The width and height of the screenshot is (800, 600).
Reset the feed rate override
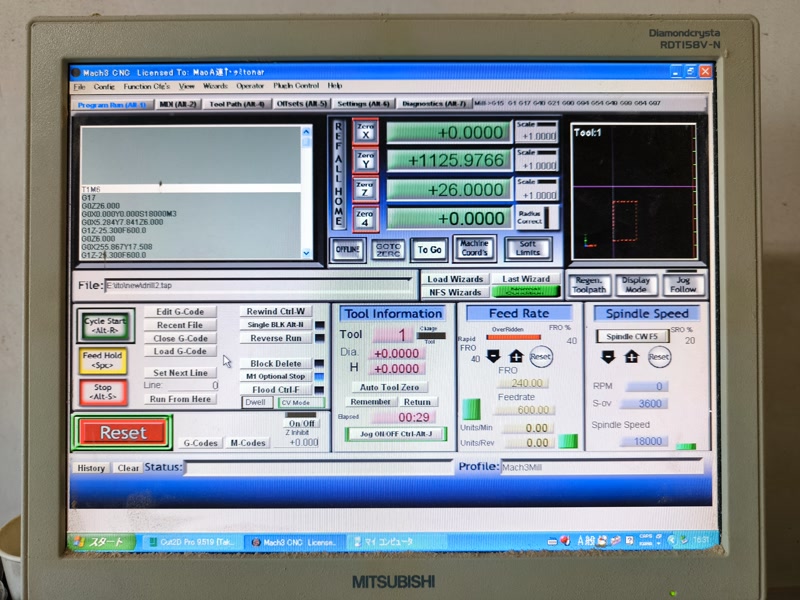point(540,356)
